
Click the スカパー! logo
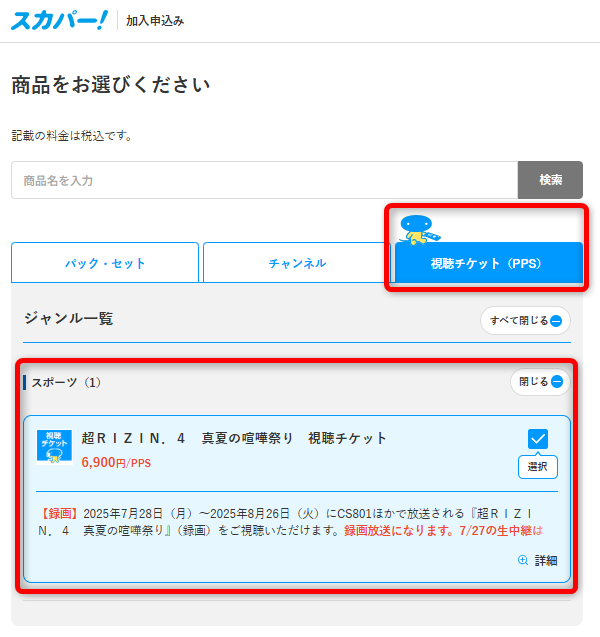[59, 20]
